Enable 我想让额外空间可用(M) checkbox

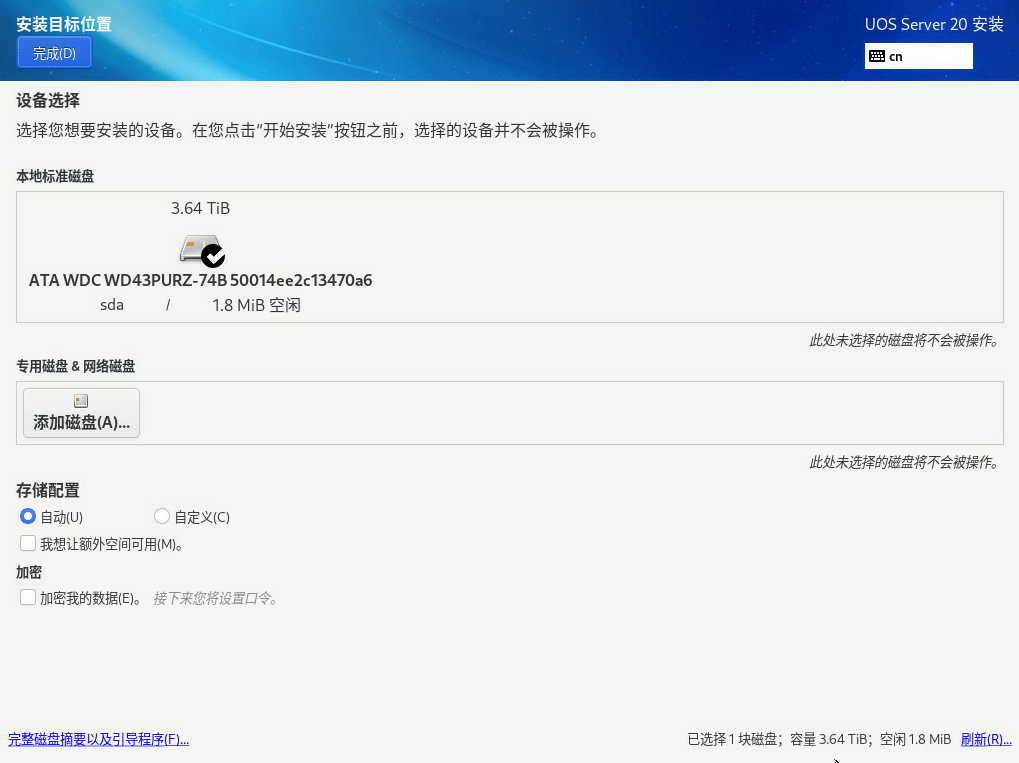pyautogui.click(x=28, y=543)
